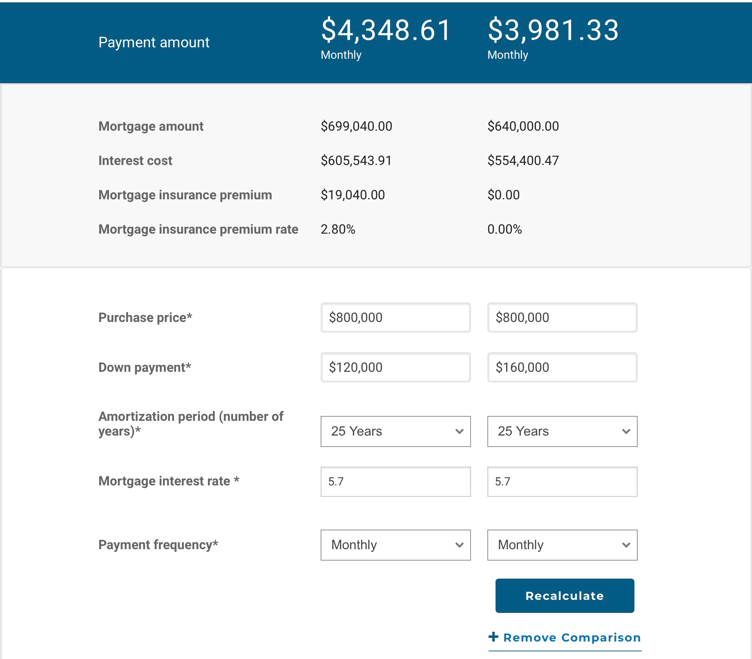Screen dimensions: 752x659
Task: Click the Remove Comparison link
Action: coord(571,638)
